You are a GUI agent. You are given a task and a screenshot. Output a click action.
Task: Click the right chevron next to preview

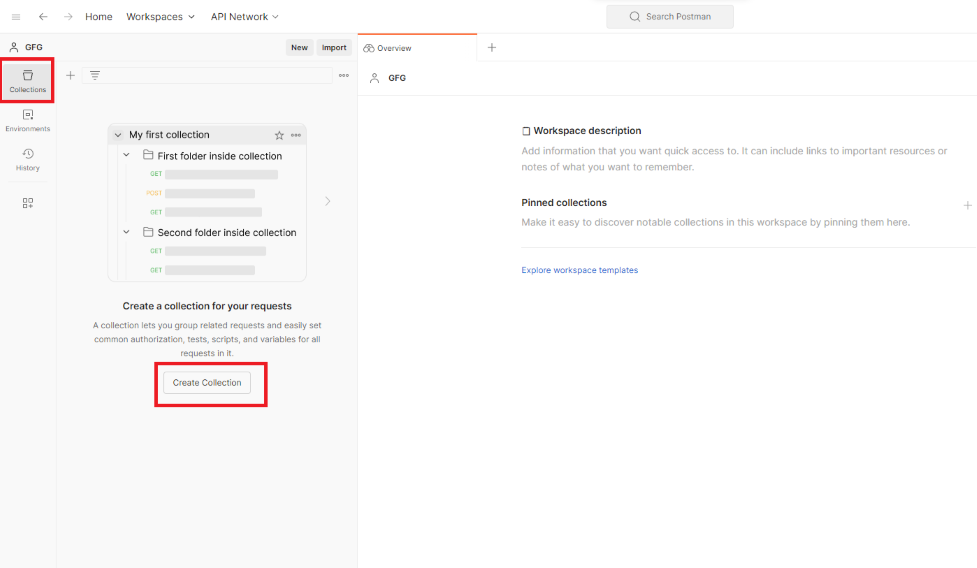tap(328, 201)
